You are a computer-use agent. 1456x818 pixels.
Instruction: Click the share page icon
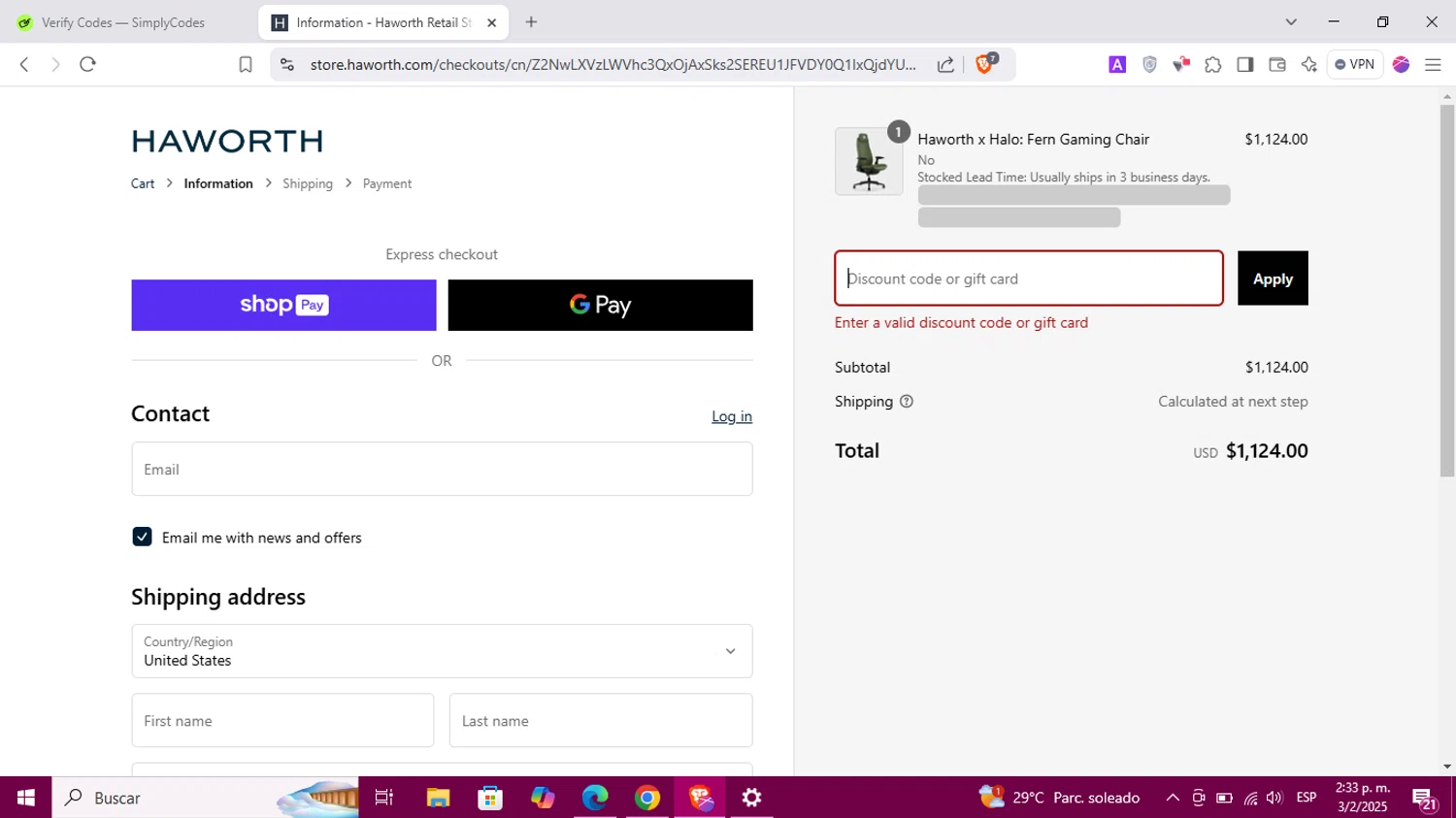945,64
